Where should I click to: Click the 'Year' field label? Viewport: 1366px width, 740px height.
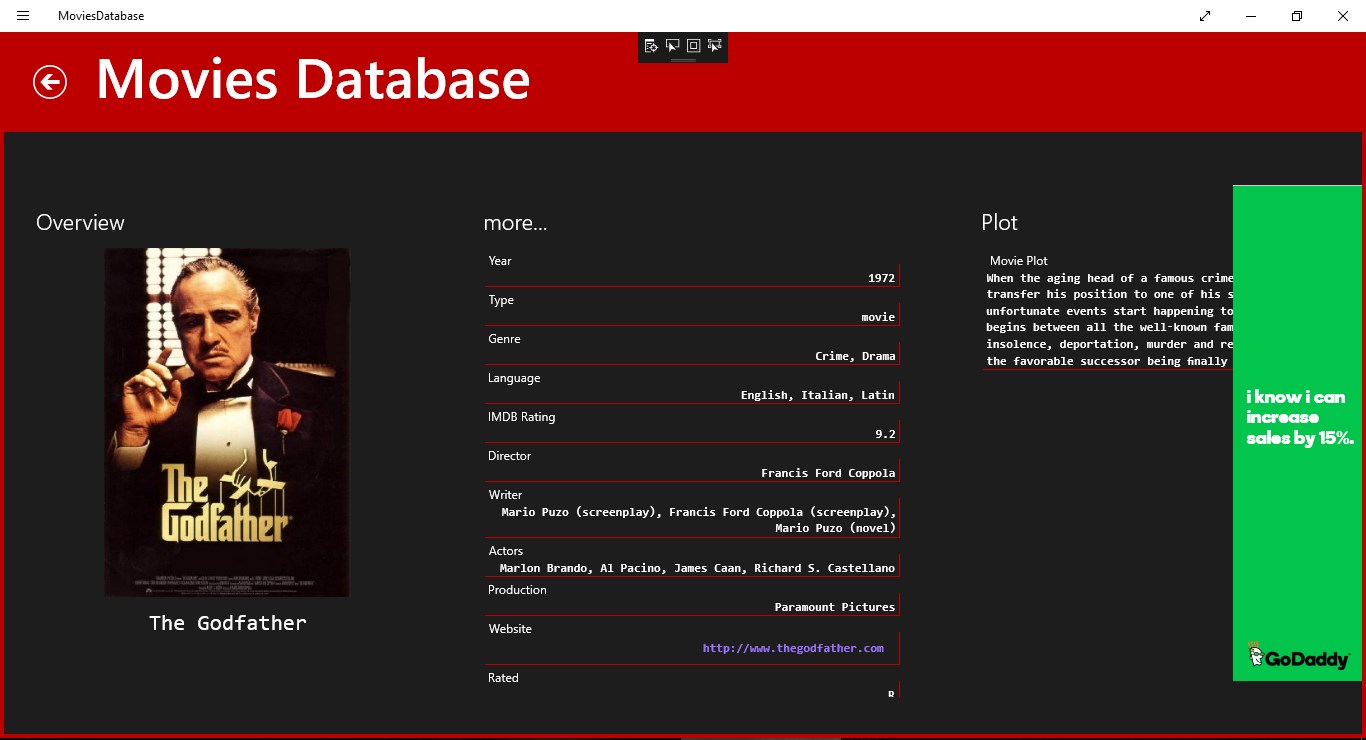(x=500, y=261)
